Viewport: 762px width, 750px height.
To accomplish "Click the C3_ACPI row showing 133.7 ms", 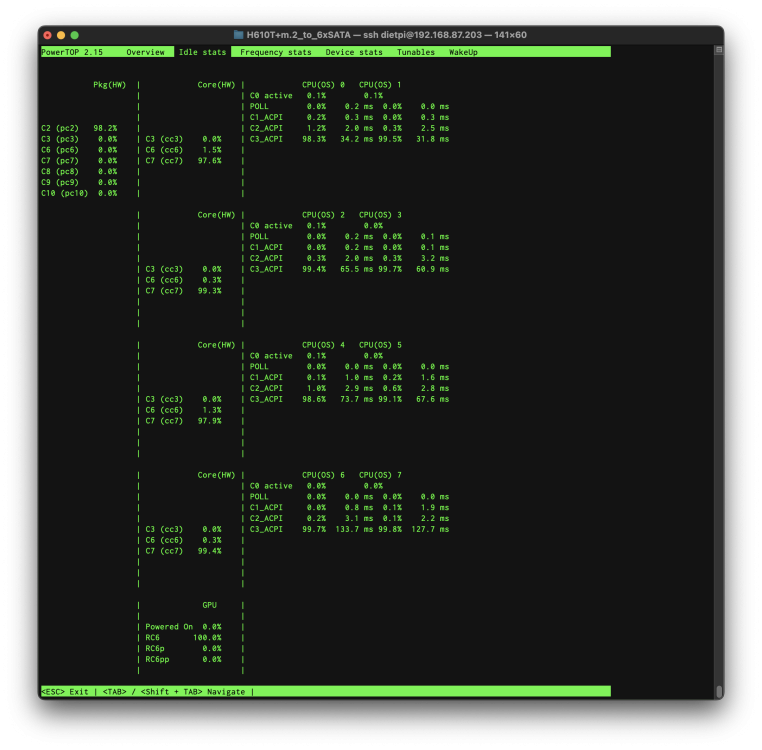I will click(x=349, y=529).
